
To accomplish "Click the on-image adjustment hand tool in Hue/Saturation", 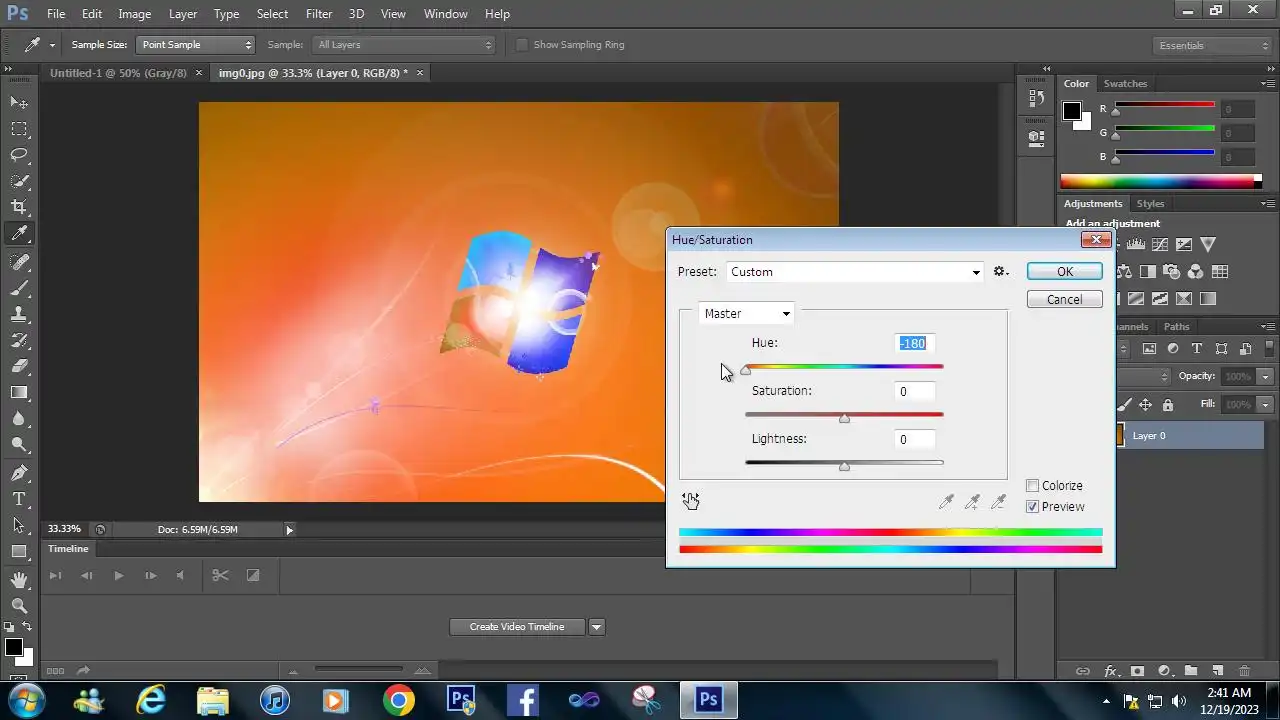I will [690, 501].
